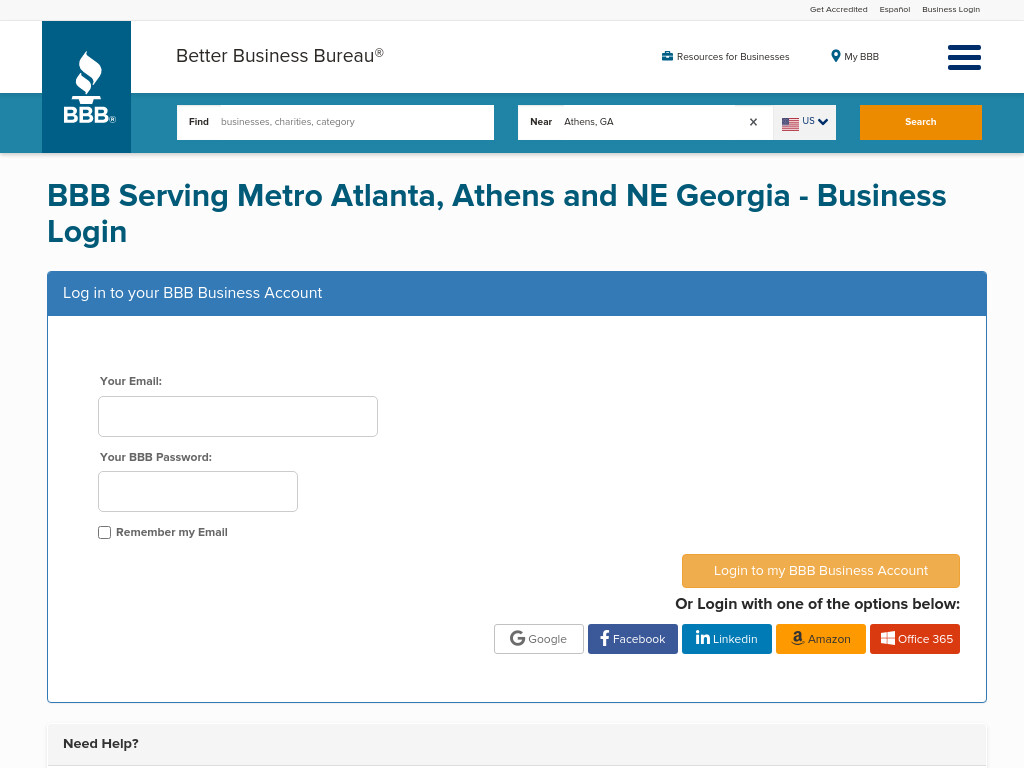Click the Find label in search bar

coord(199,122)
